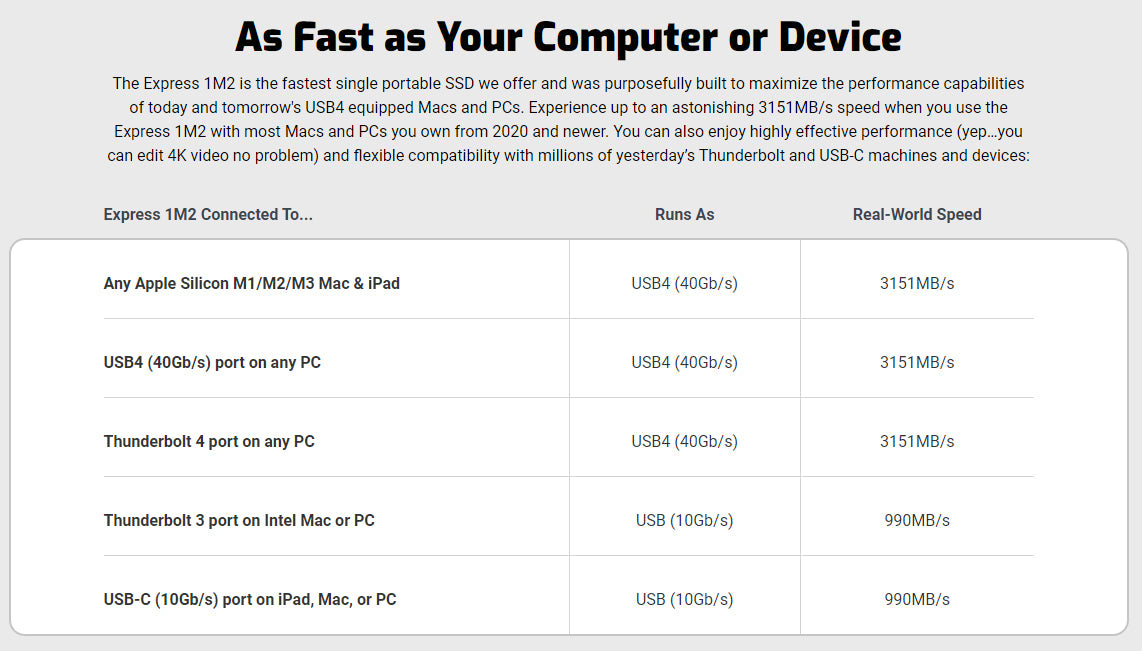Viewport: 1142px width, 651px height.
Task: Select the "Express 1M2 Connected To..." column header
Action: (x=208, y=214)
